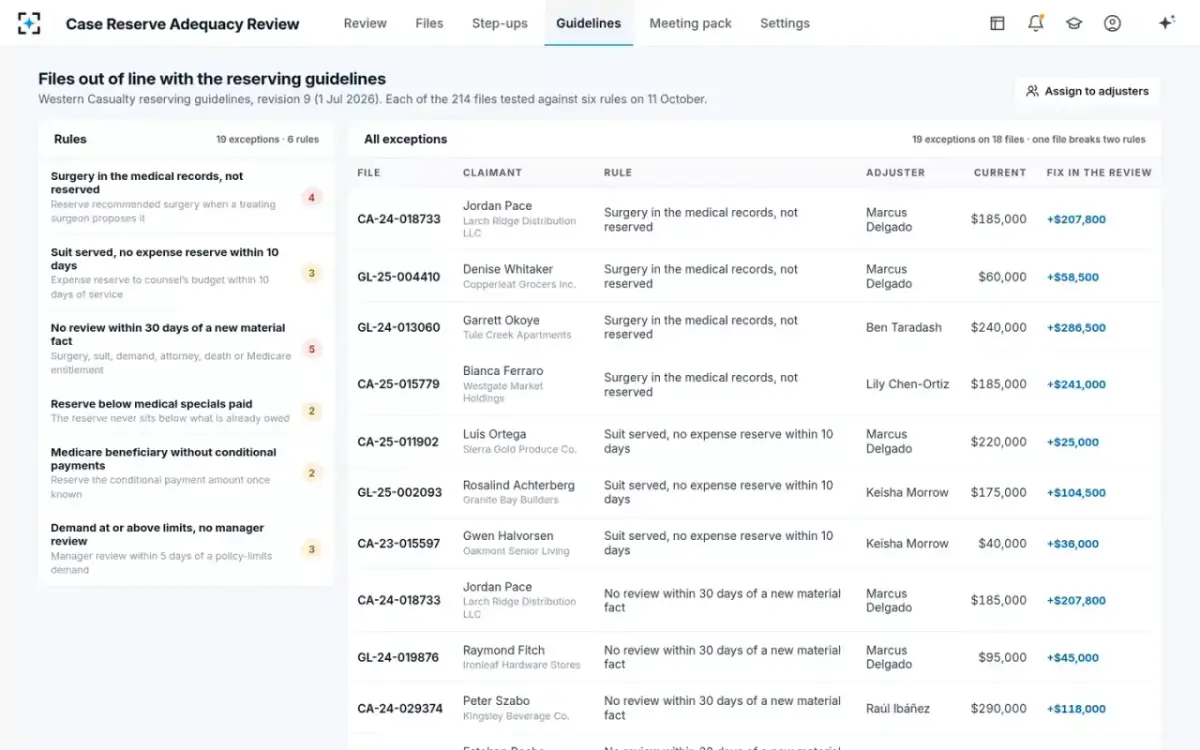Open file GL-24-013060

coord(398,327)
